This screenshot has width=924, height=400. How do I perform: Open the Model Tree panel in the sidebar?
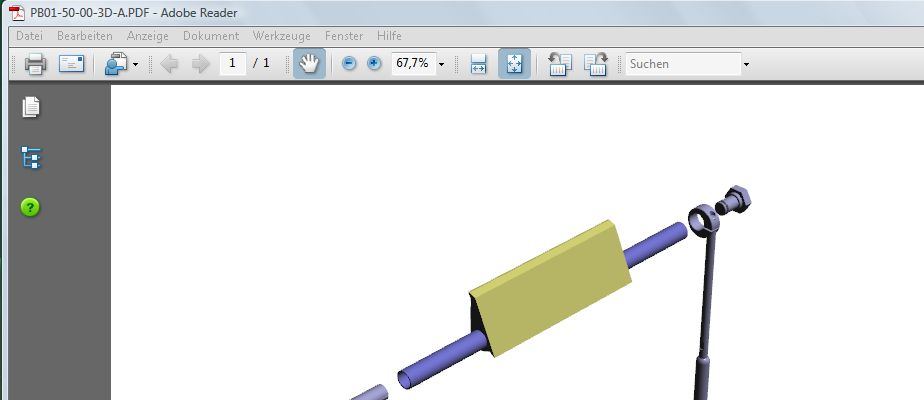tap(31, 158)
